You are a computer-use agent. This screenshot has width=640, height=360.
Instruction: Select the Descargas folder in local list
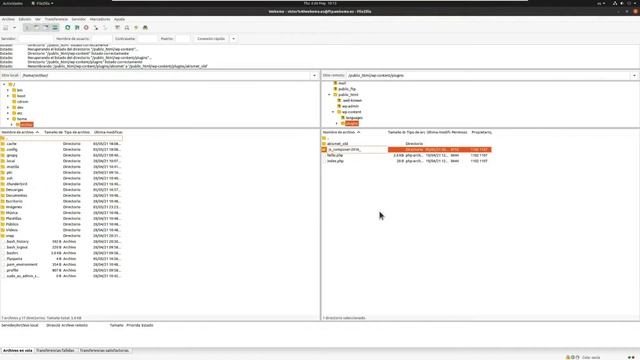click(x=15, y=190)
